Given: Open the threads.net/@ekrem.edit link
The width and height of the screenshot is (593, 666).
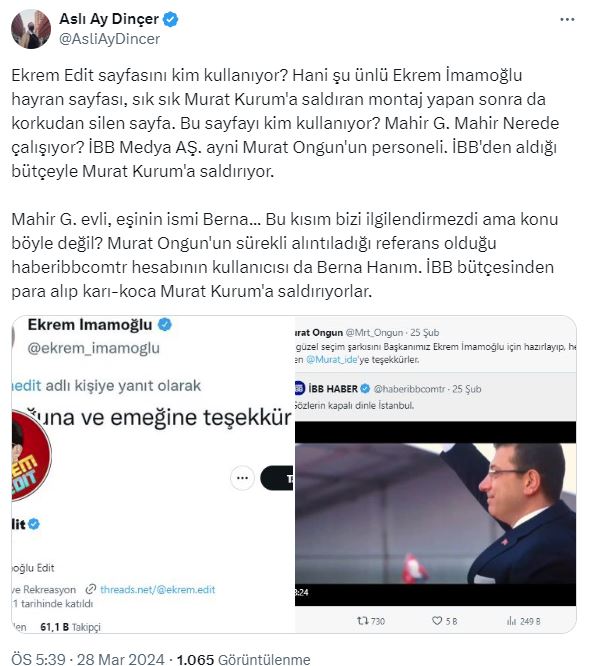Looking at the screenshot, I should pos(158,590).
